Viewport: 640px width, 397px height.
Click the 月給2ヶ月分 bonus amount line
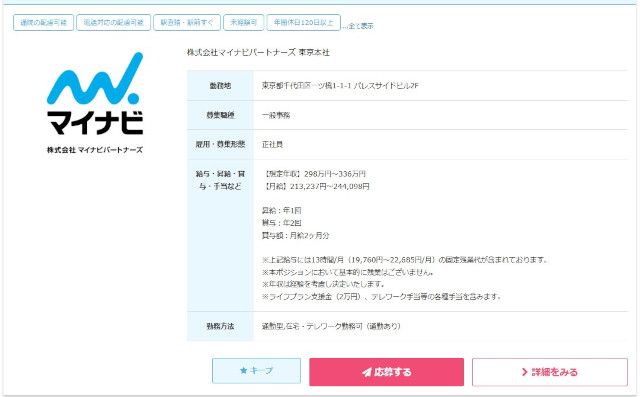tap(296, 235)
